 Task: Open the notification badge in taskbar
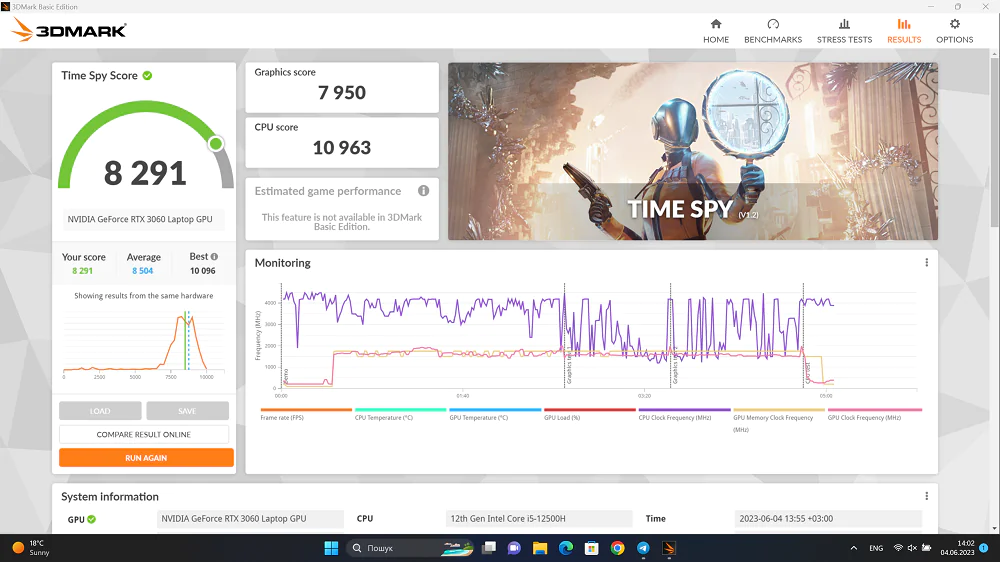pos(984,548)
